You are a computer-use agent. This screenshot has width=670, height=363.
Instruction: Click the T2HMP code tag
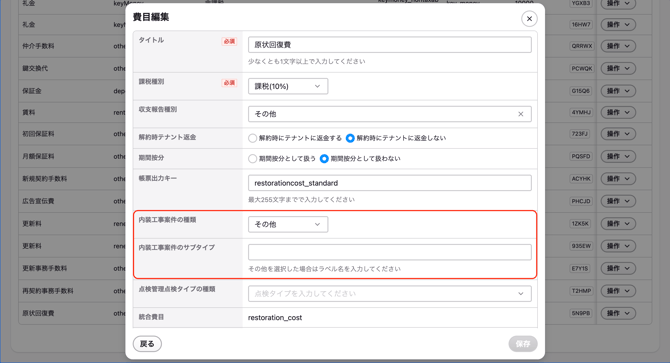coord(581,291)
